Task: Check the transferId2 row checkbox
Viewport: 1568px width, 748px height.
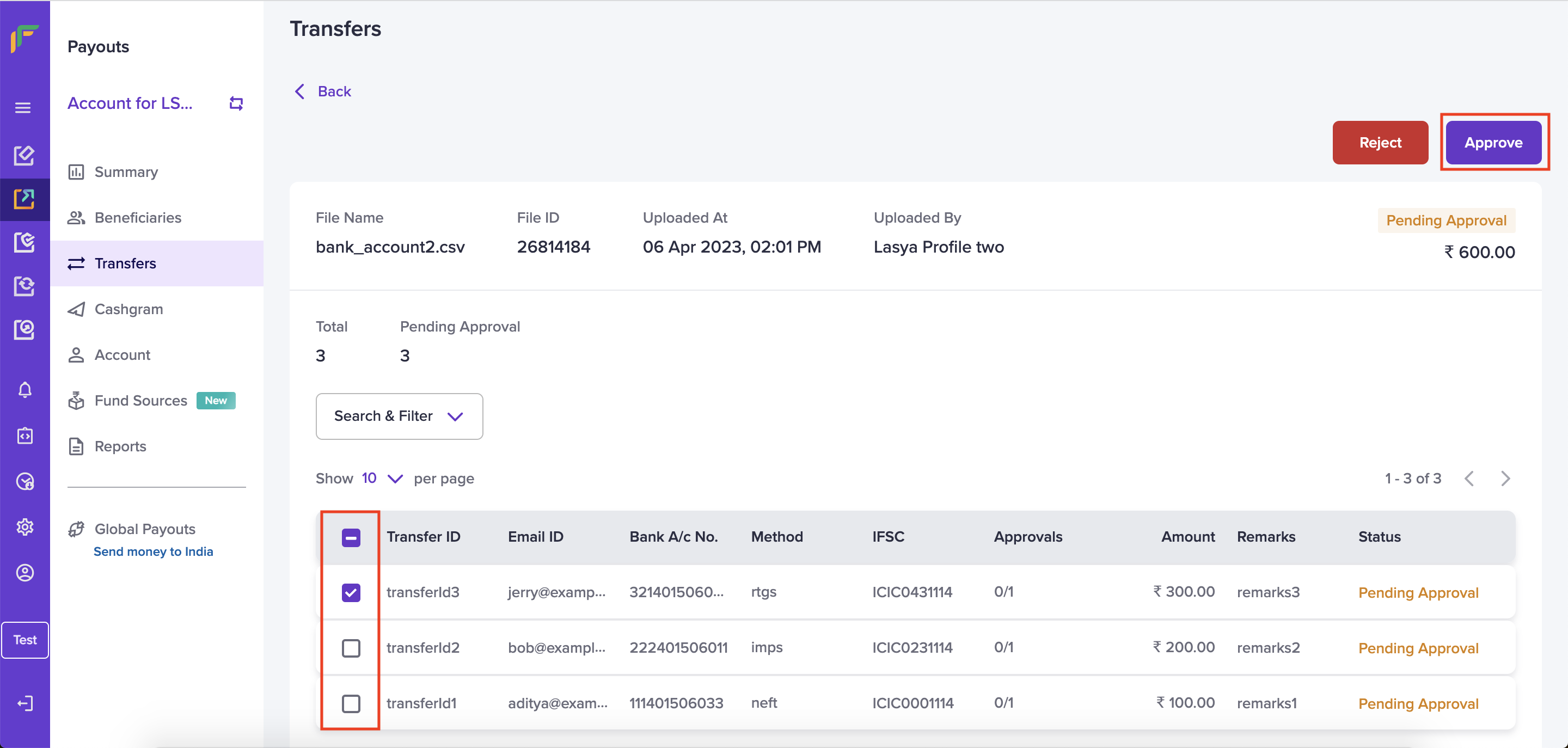Action: coord(351,648)
